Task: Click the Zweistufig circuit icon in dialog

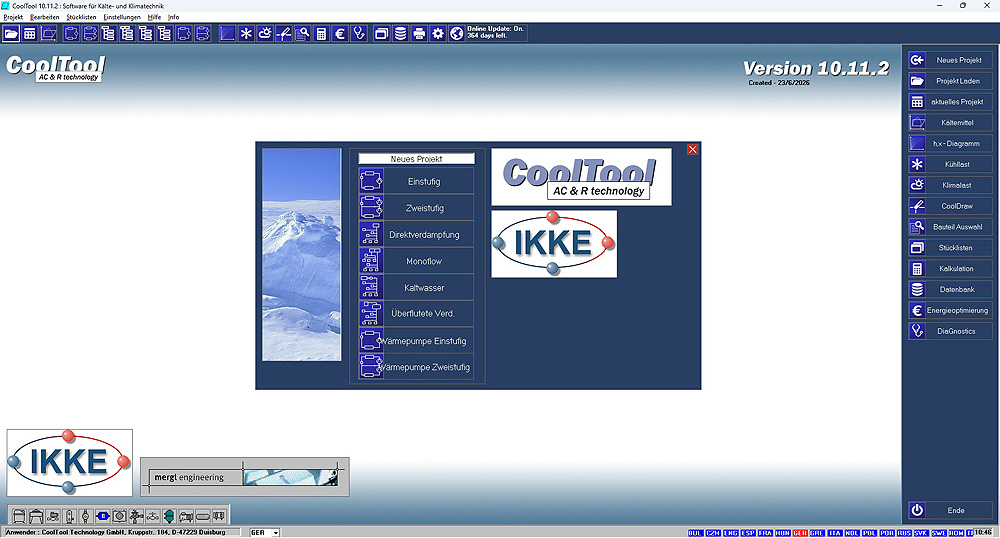Action: 371,208
